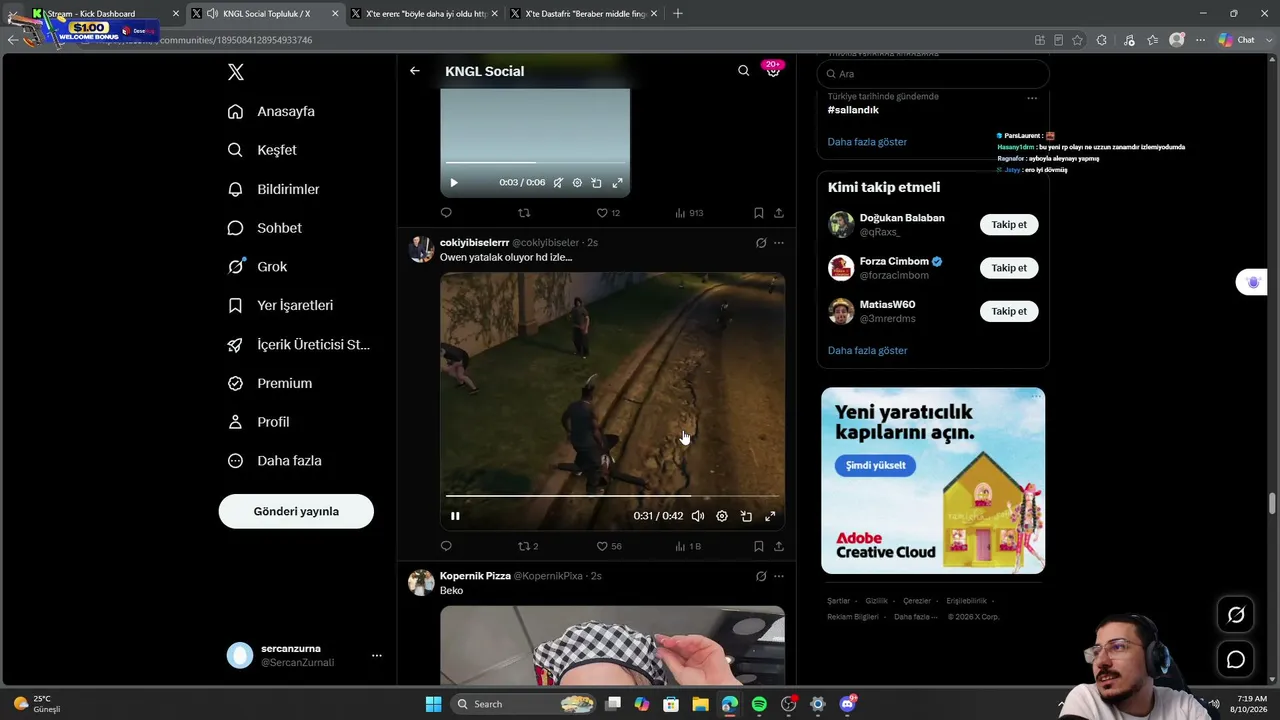Viewport: 1280px width, 720px height.
Task: Open settings gear on the 0:42 video
Action: pos(722,516)
